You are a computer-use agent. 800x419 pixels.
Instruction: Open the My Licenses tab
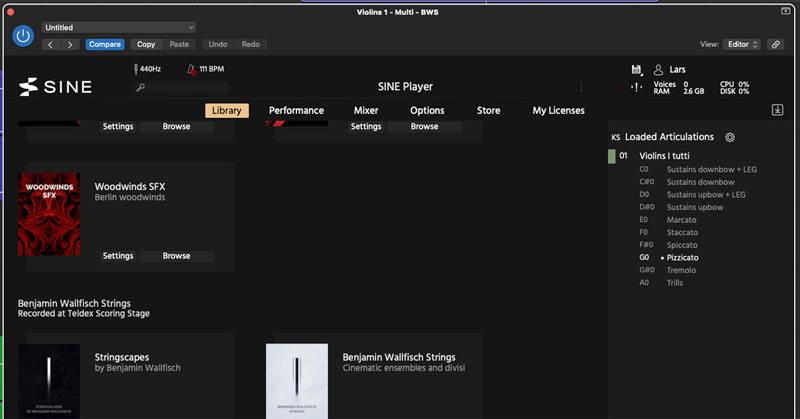tap(558, 110)
